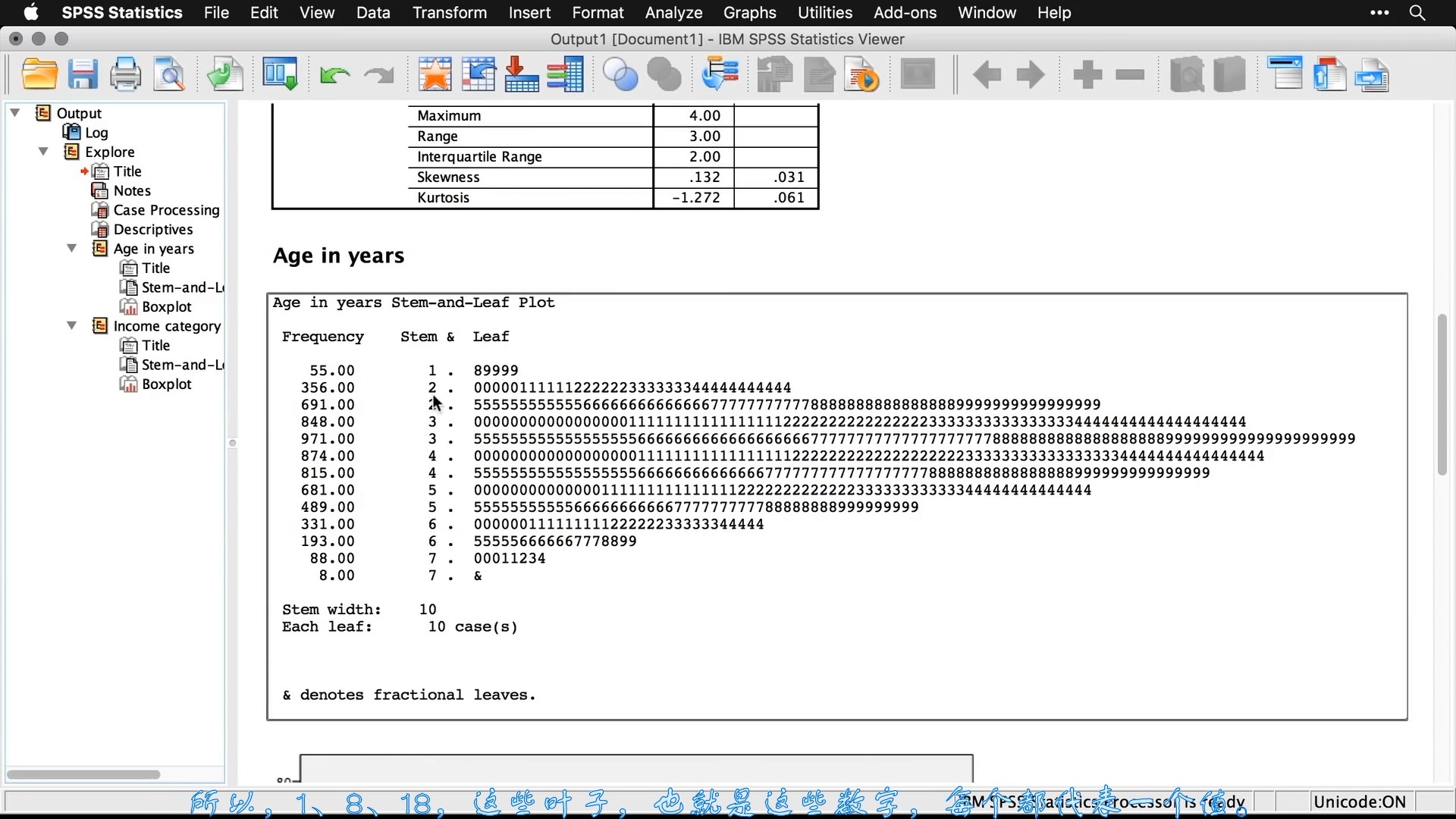The width and height of the screenshot is (1456, 819).
Task: Click the Insert case icon in toolbar
Action: (x=522, y=75)
